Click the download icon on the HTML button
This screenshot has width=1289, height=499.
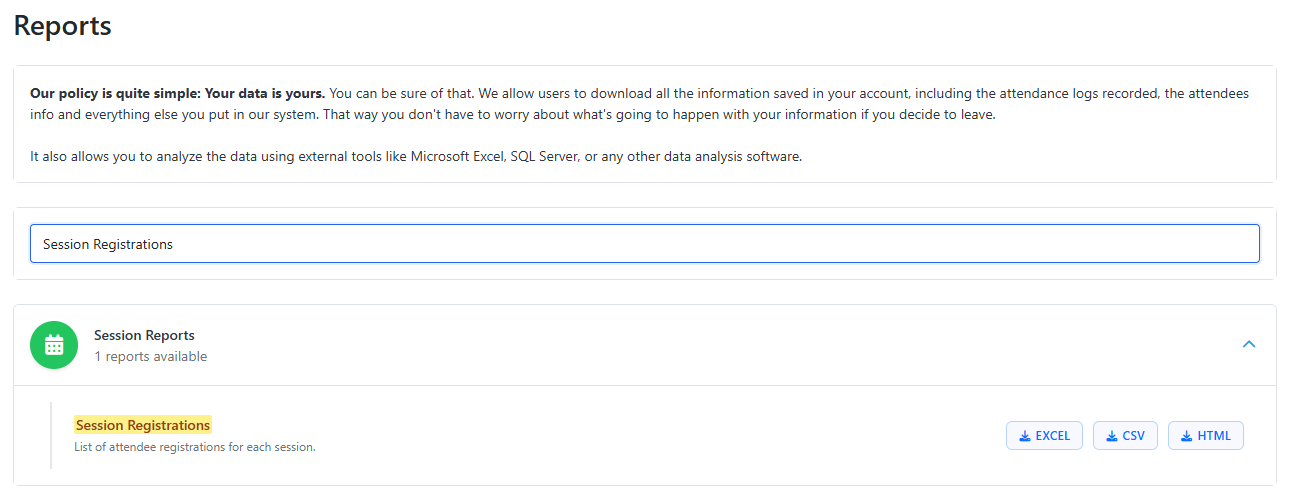coord(1186,436)
